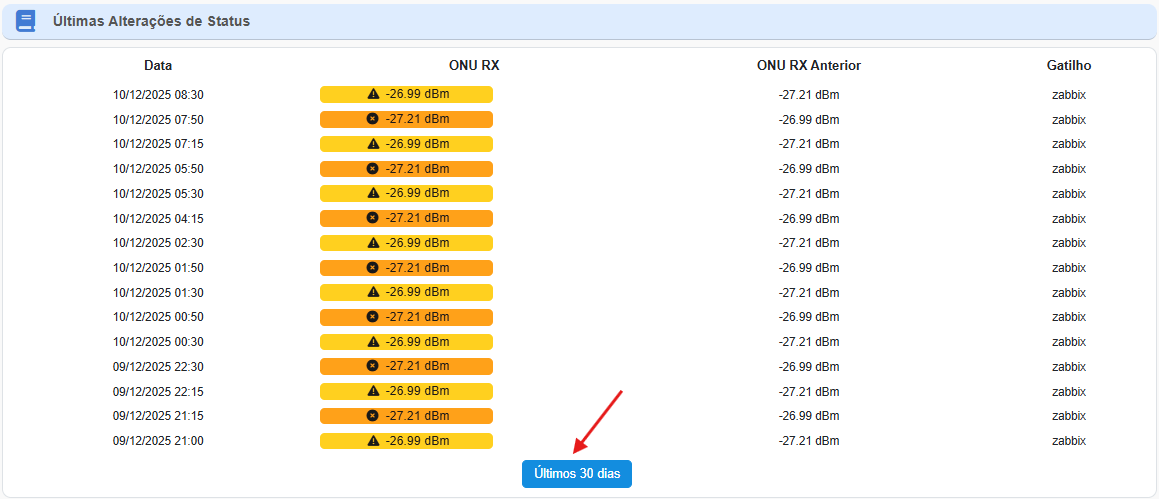The image size is (1159, 499).
Task: Click error circle icon in 10/12/2025 05:50 row
Action: coord(373,169)
